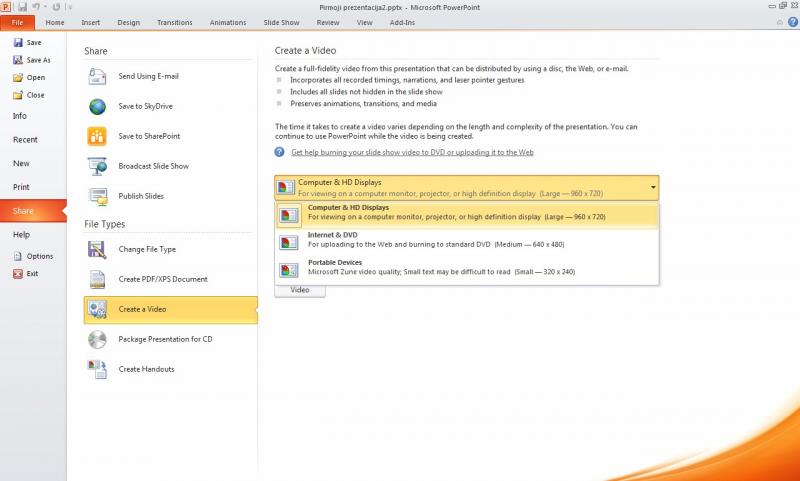Choose Save As in the sidebar
Image resolution: width=800 pixels, height=481 pixels.
point(32,60)
